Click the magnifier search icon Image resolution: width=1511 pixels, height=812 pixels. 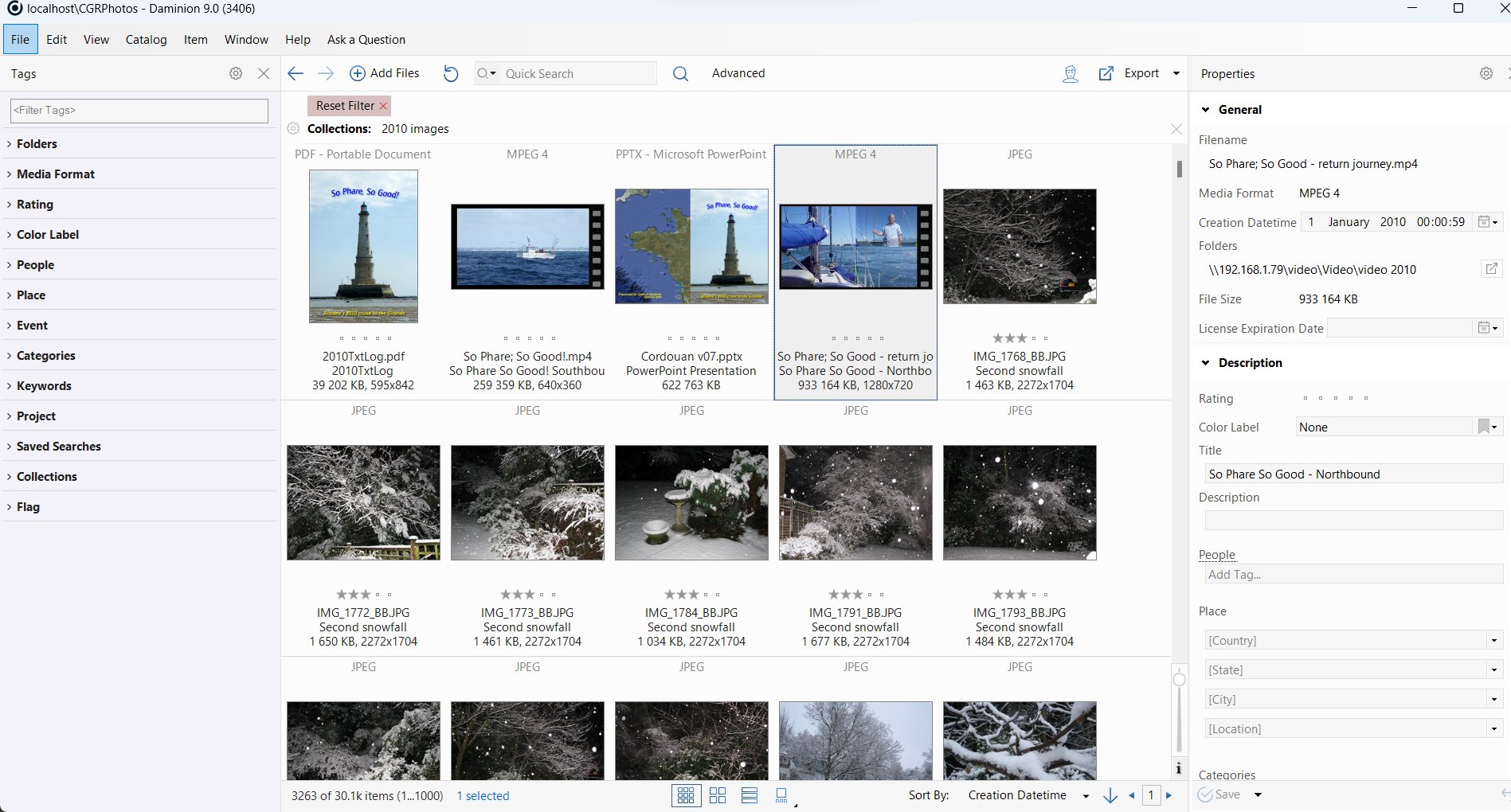(x=680, y=73)
